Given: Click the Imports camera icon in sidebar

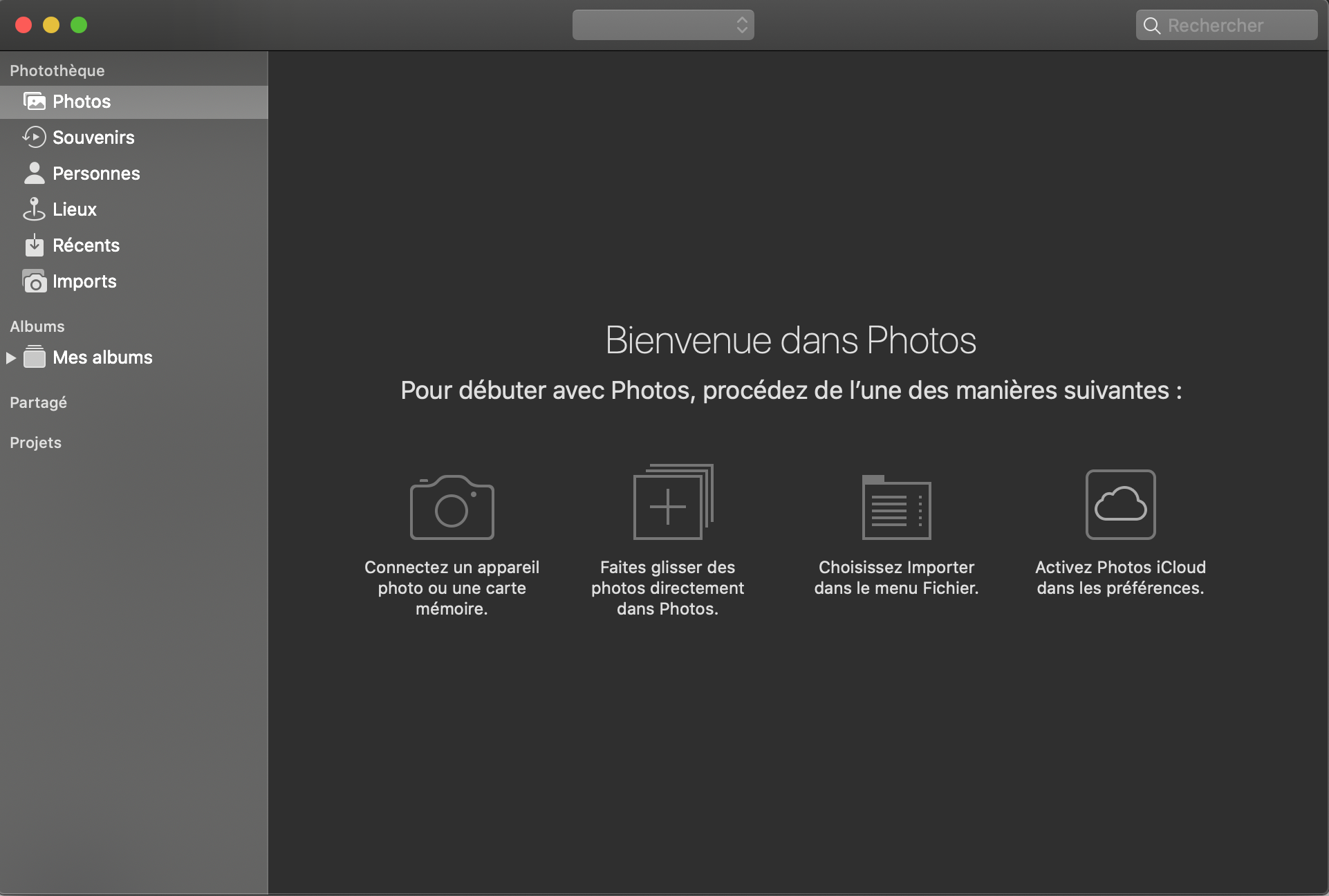Looking at the screenshot, I should tap(34, 281).
